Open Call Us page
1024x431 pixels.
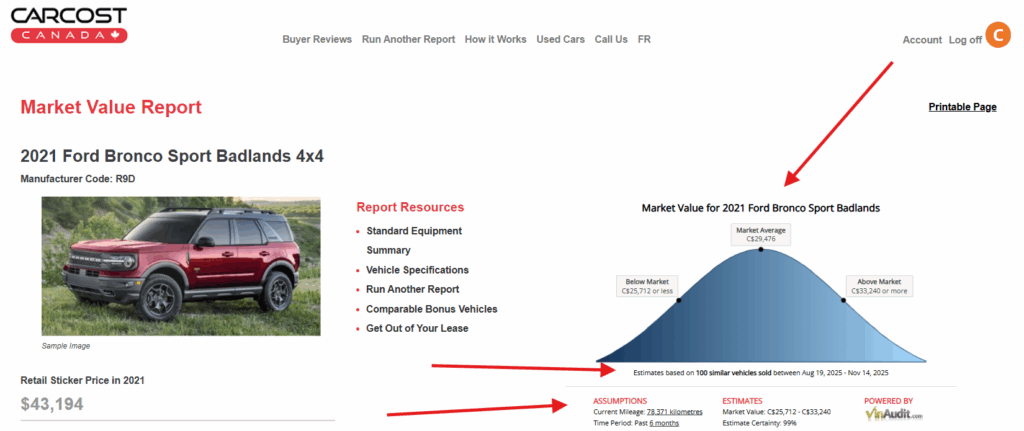pos(611,39)
